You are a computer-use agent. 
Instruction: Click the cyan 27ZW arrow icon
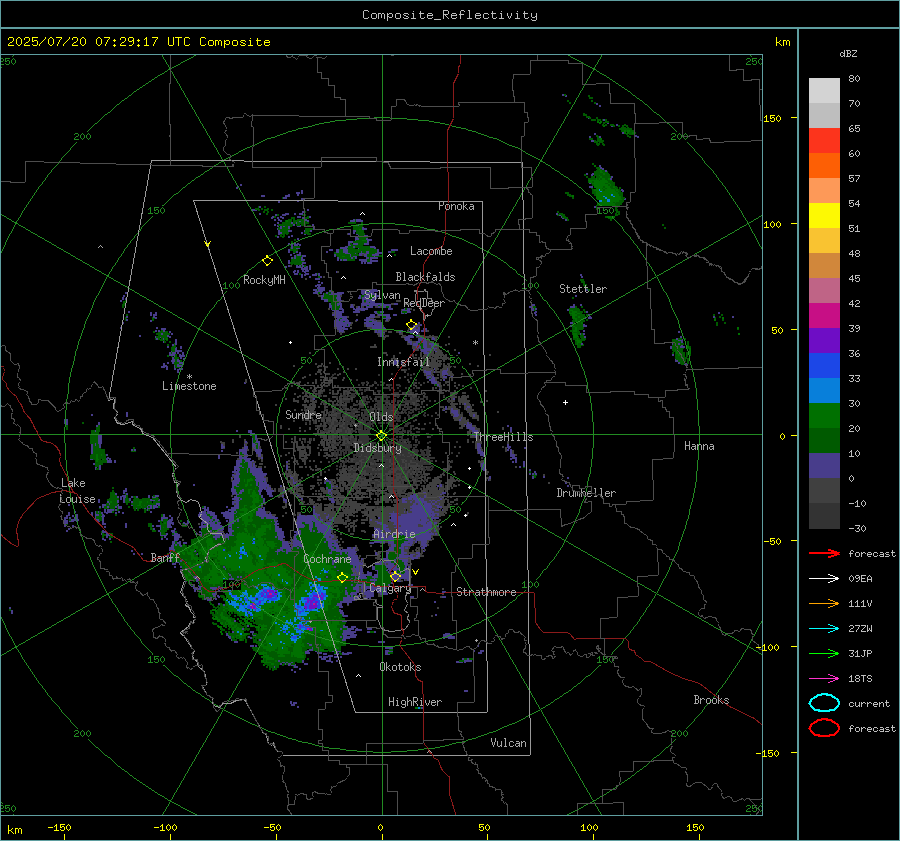click(824, 629)
